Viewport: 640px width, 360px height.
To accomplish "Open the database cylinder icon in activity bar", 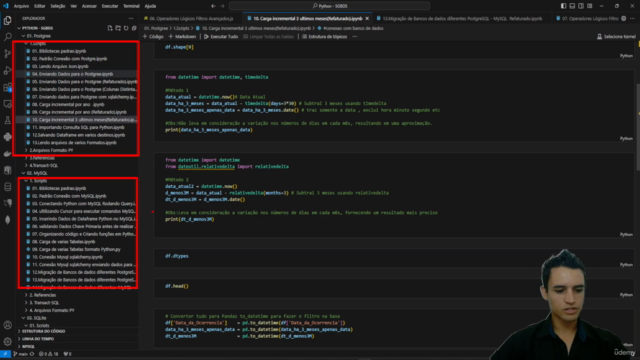I will click(7, 187).
